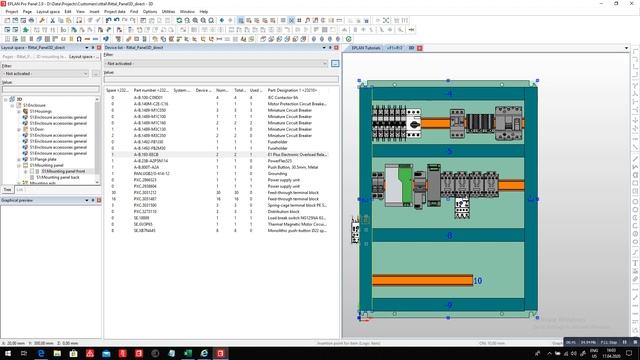Expand the S1:Door tree node
Screen dimensions: 640x360
[x=19, y=129]
